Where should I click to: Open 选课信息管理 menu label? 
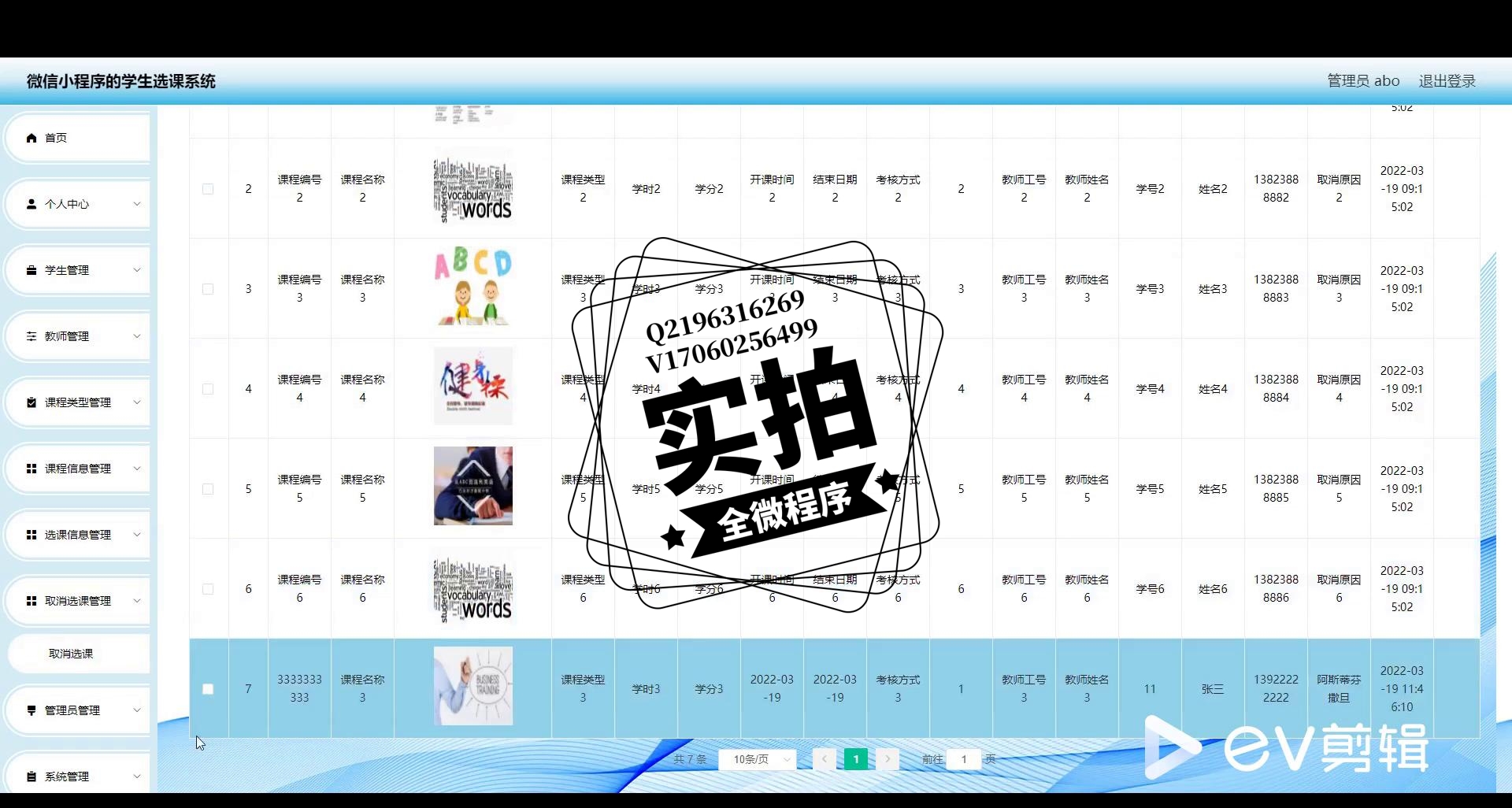click(x=78, y=535)
